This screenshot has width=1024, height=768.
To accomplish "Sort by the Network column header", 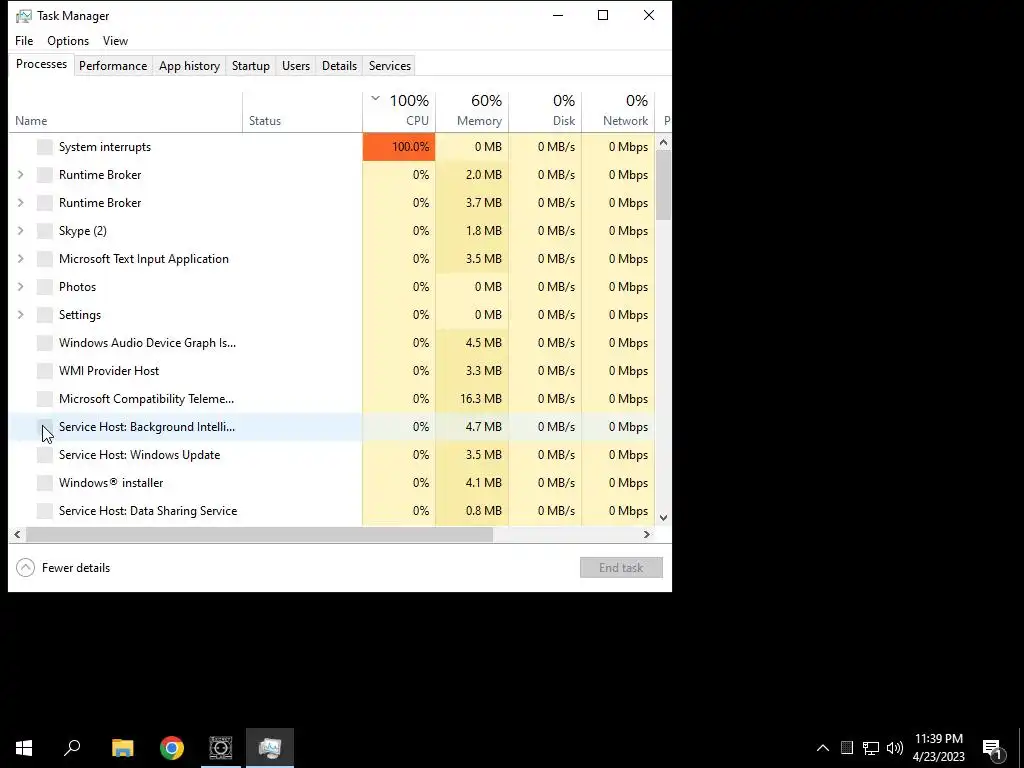I will 618,111.
